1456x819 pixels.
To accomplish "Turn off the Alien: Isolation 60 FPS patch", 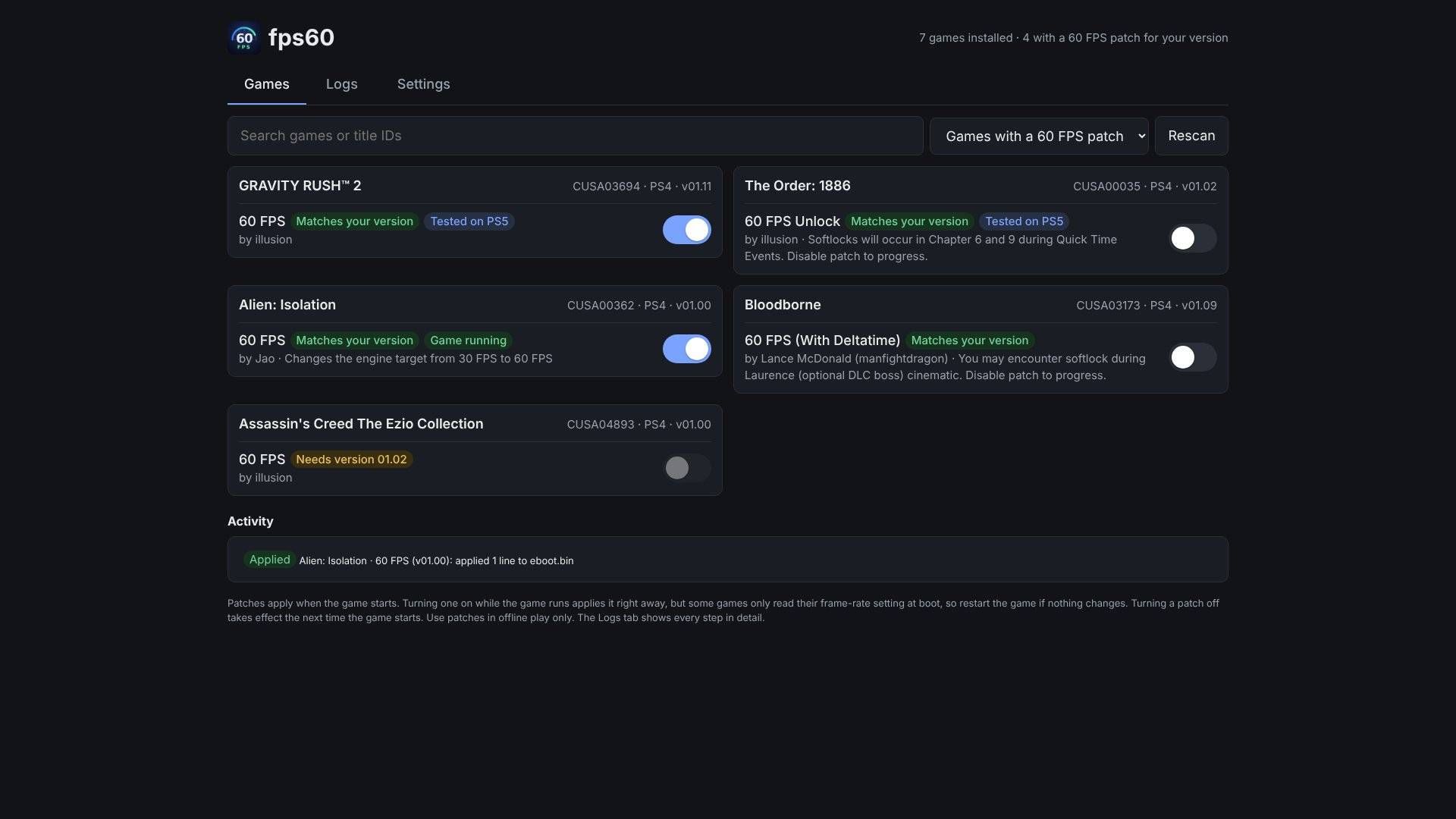I will [x=686, y=349].
